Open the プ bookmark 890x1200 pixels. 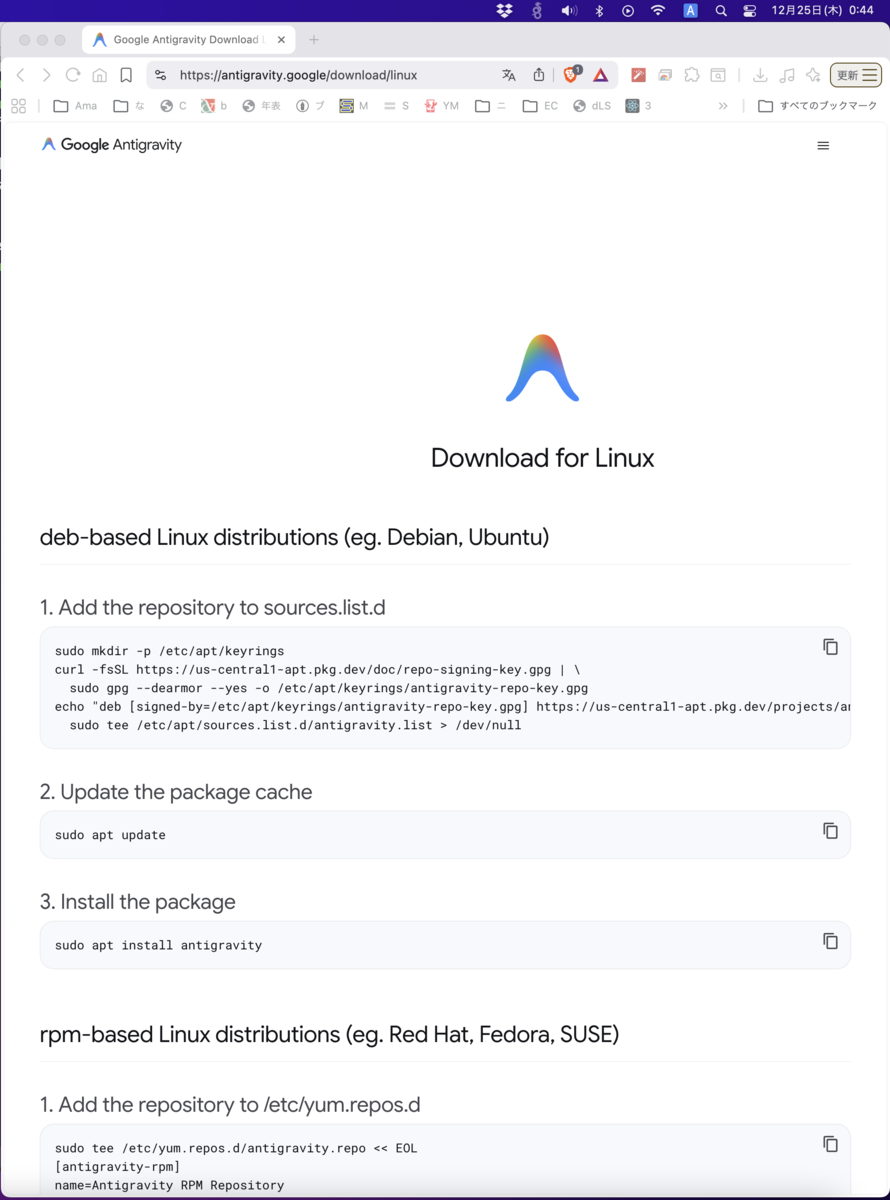point(311,106)
